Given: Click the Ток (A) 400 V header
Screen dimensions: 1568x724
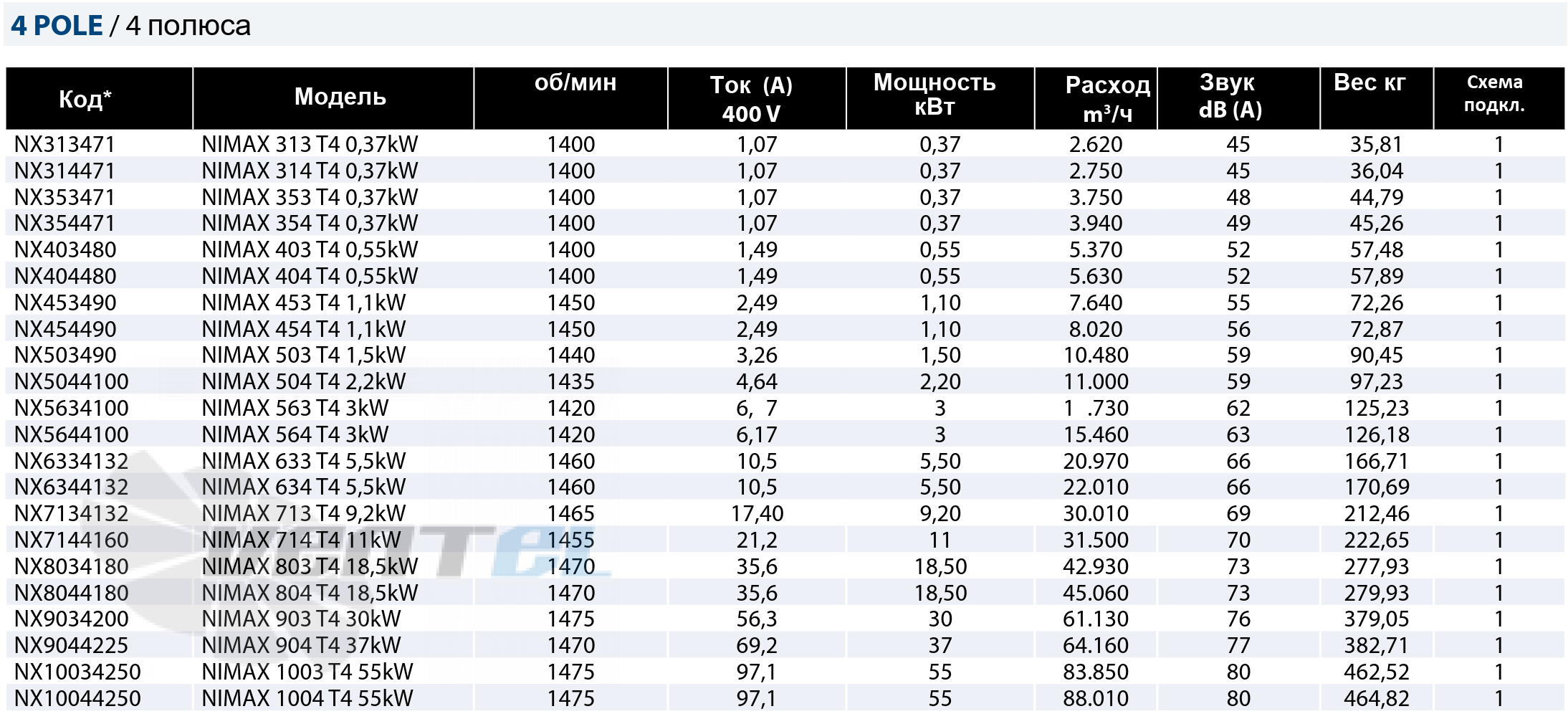Looking at the screenshot, I should [x=751, y=99].
